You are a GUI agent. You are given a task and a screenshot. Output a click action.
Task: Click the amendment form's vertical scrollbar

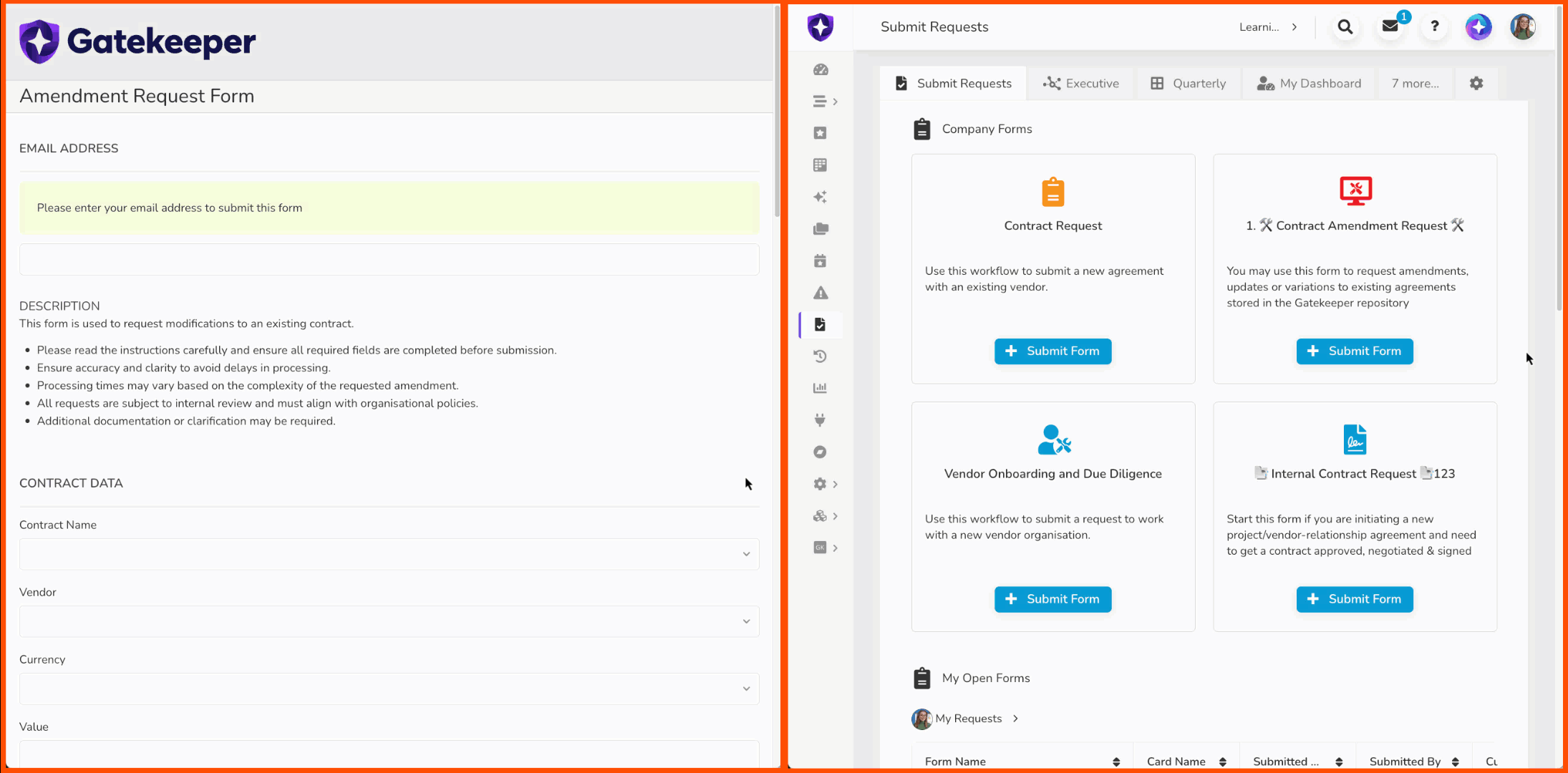(x=776, y=111)
